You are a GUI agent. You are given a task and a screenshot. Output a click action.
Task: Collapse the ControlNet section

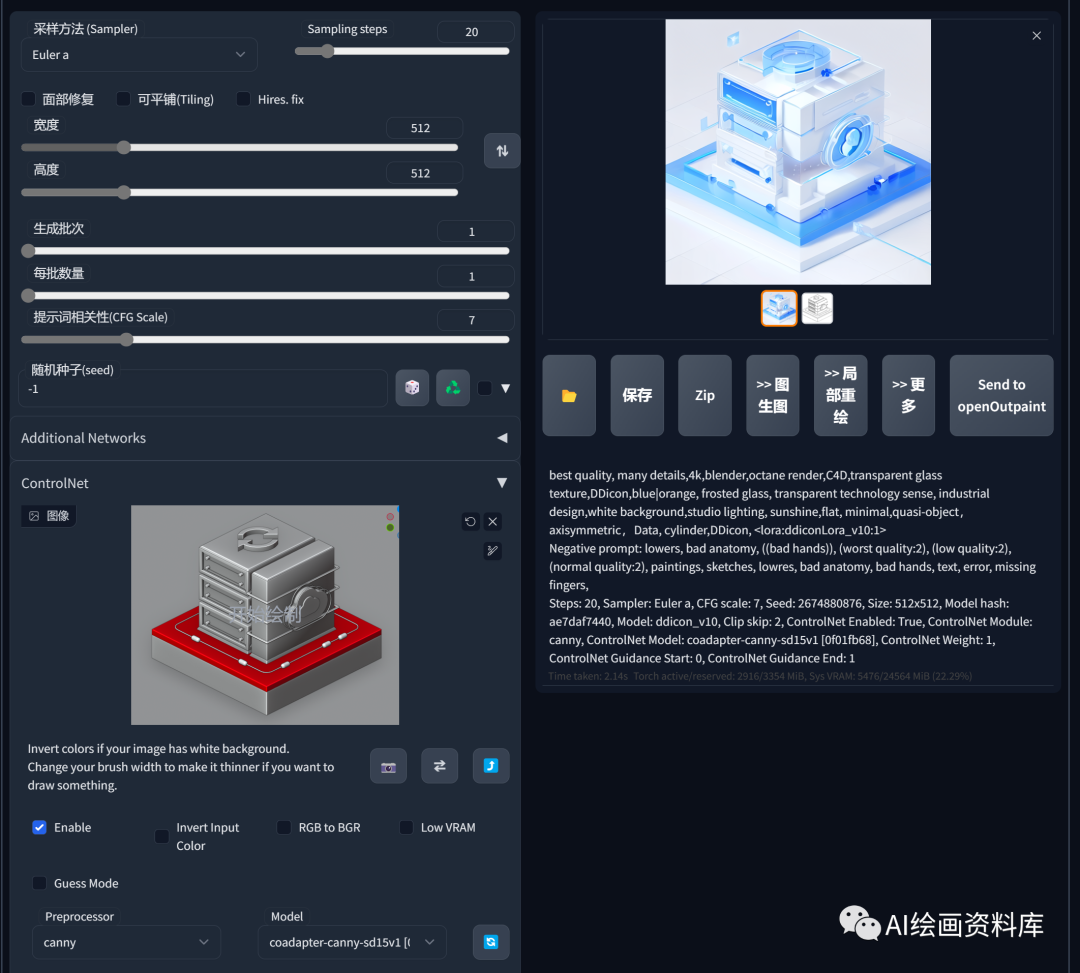pyautogui.click(x=265, y=483)
